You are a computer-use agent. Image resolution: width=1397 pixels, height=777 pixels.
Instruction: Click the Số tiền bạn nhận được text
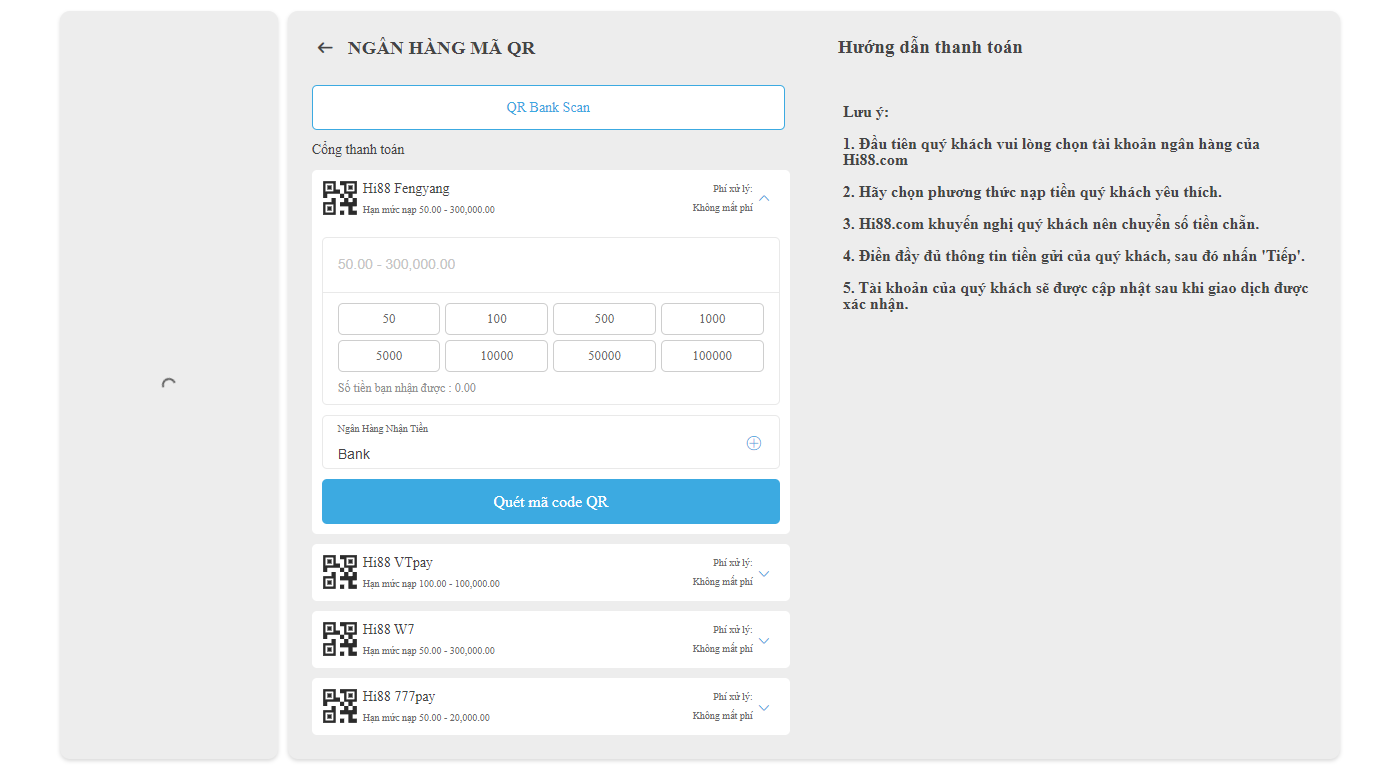[407, 388]
